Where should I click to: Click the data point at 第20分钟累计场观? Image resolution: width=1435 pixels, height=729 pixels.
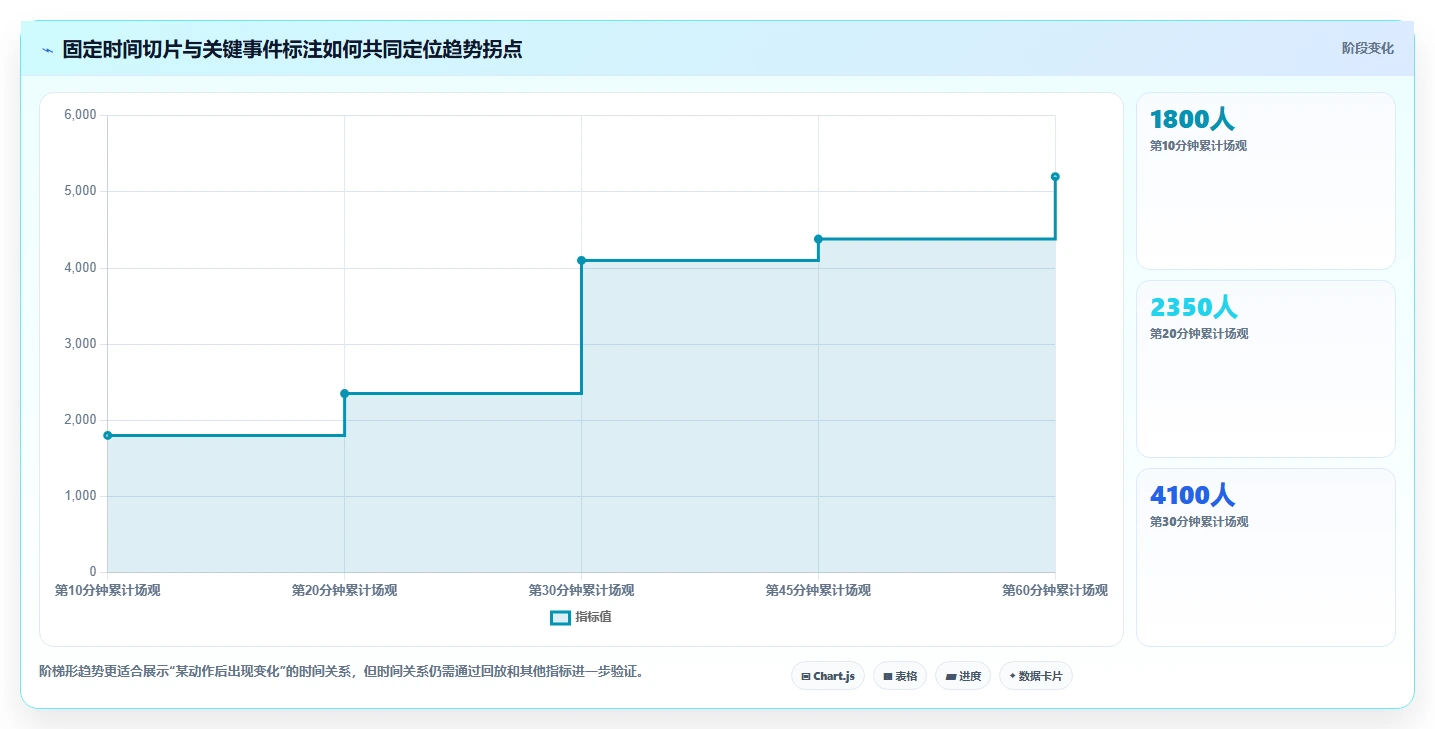(345, 393)
